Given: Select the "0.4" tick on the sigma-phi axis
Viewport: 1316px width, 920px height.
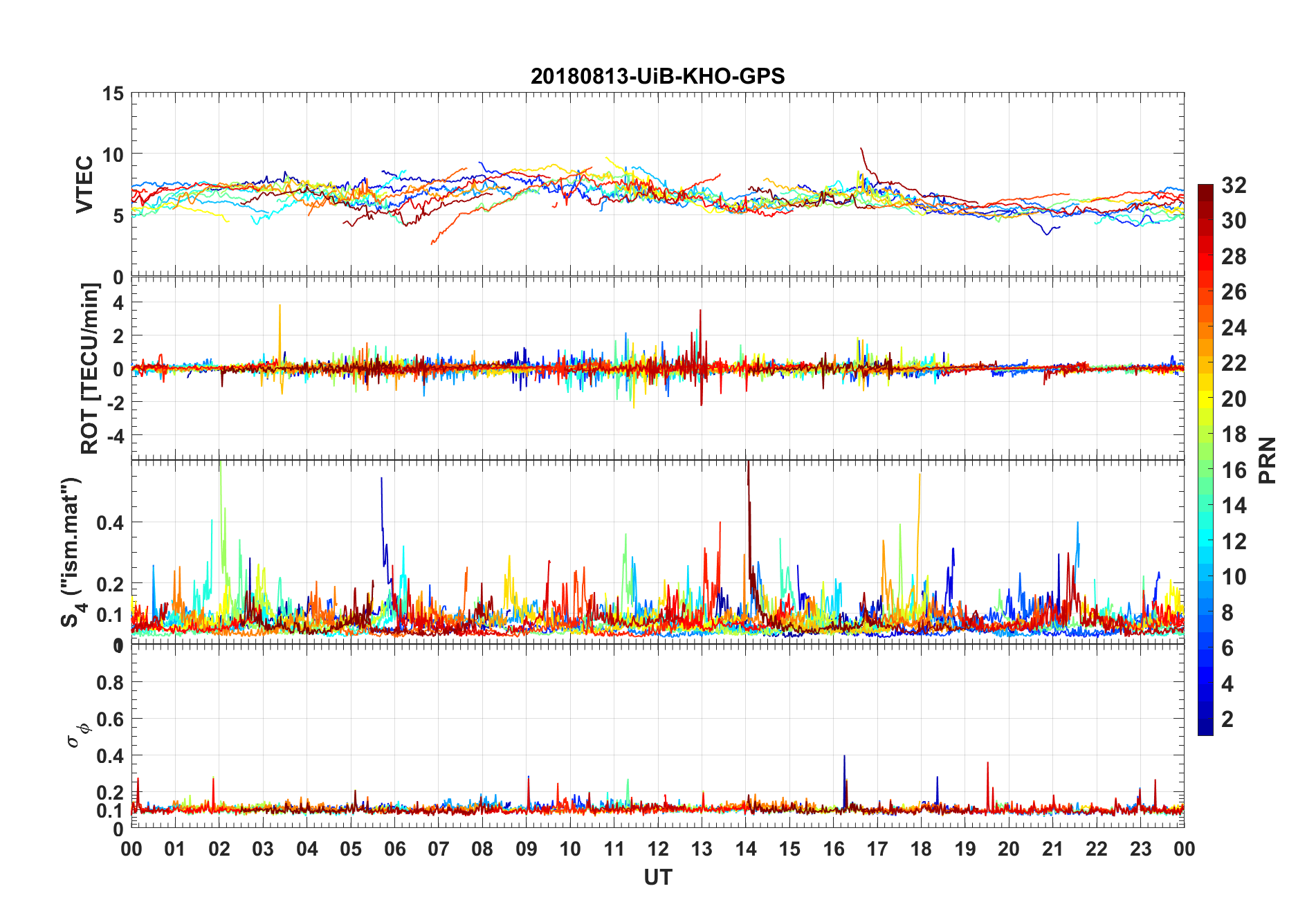Looking at the screenshot, I should click(111, 756).
